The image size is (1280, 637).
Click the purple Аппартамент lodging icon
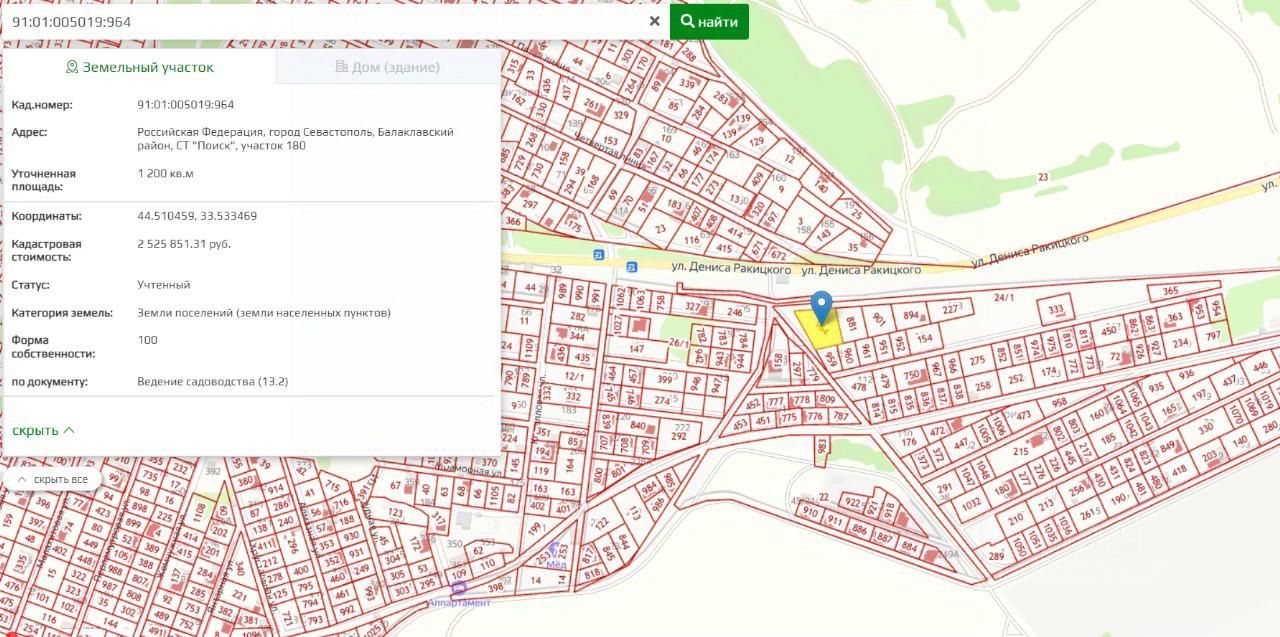tap(458, 589)
